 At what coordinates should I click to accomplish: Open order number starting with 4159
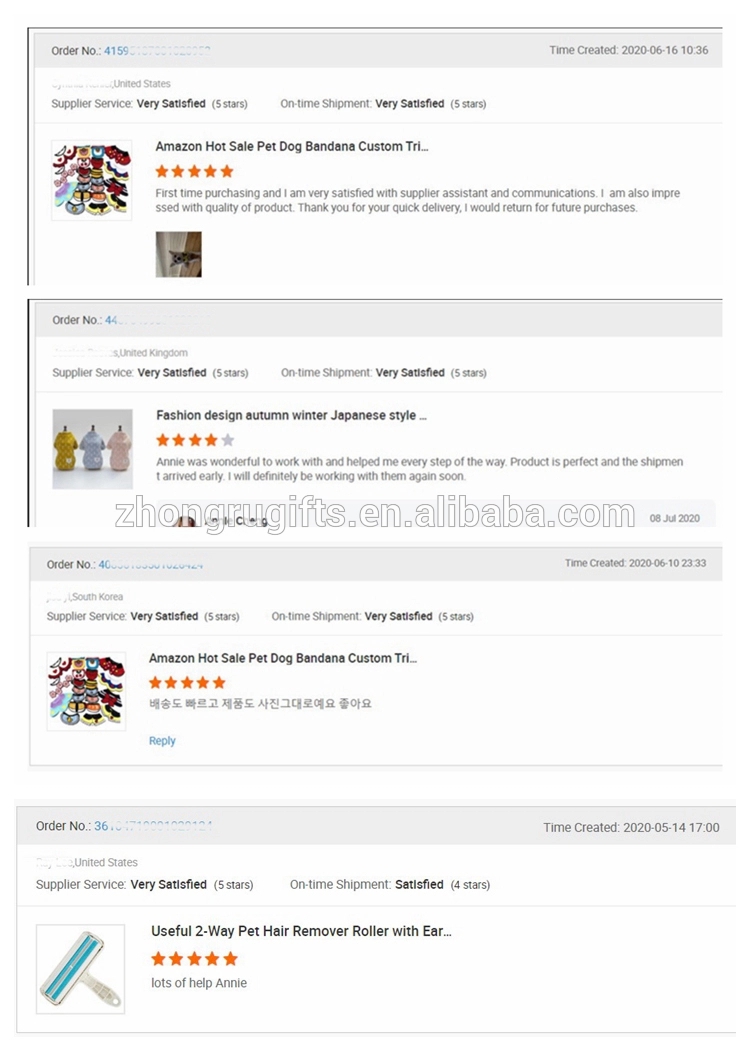[157, 50]
